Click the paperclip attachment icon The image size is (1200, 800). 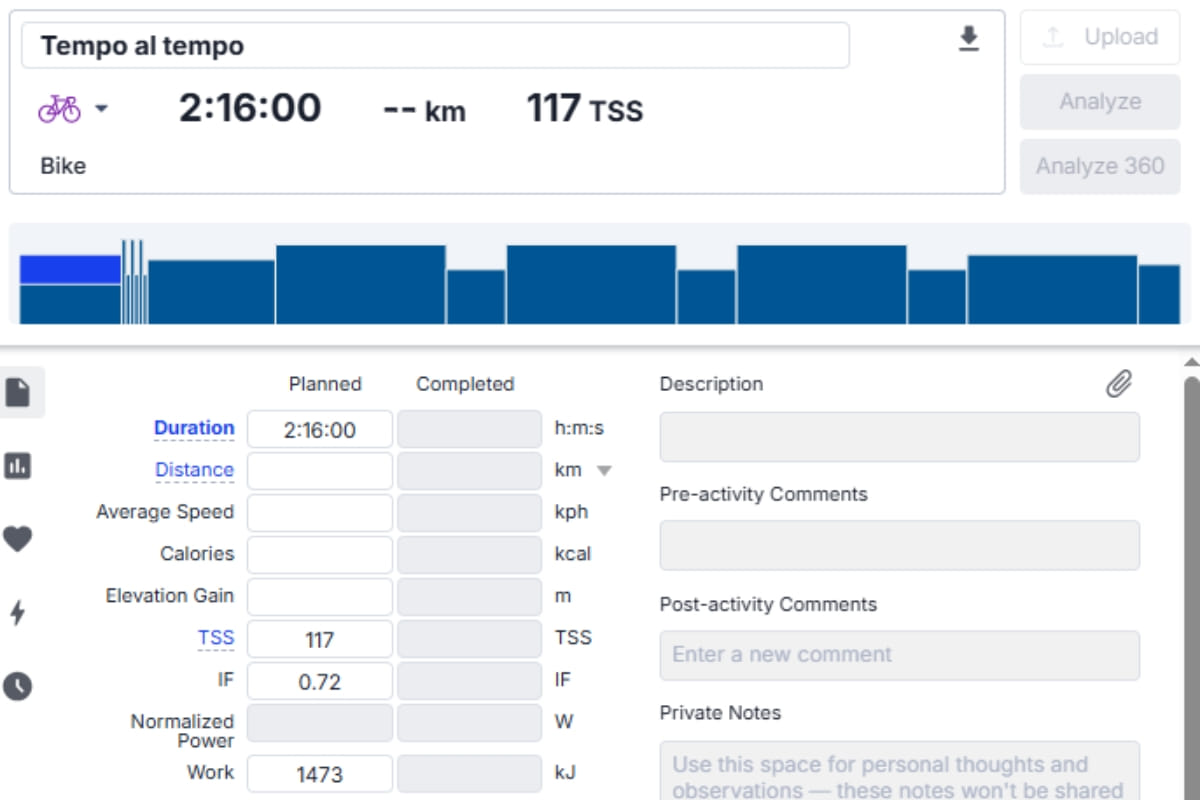pos(1119,384)
